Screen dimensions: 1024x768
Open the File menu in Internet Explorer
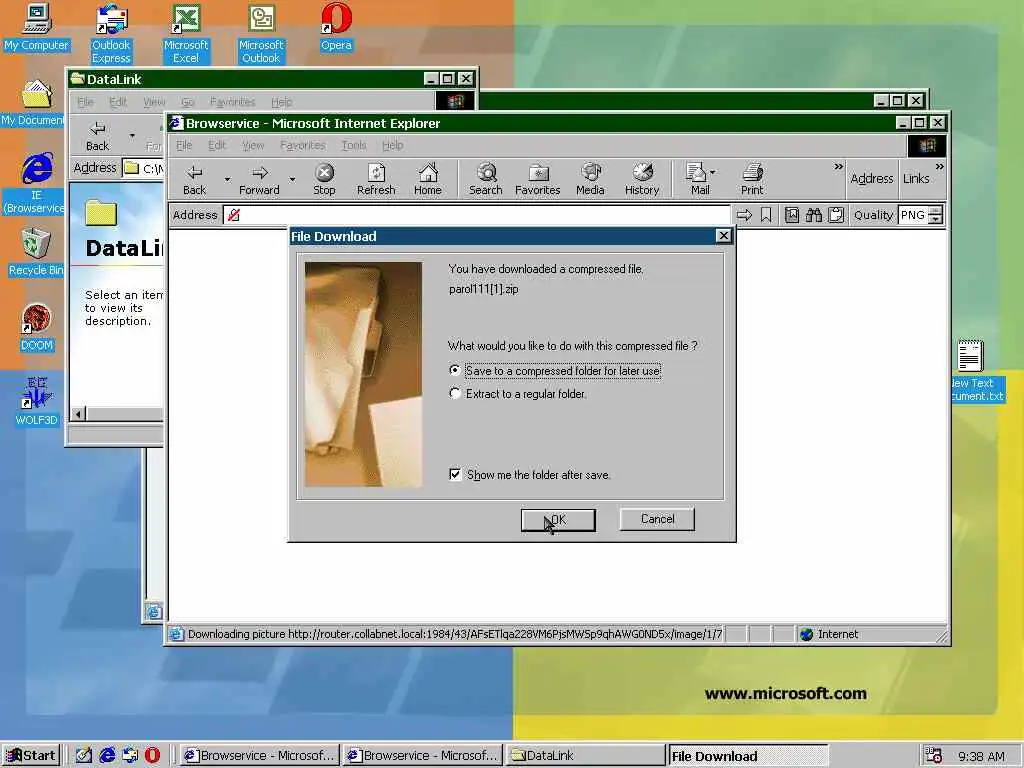[184, 145]
